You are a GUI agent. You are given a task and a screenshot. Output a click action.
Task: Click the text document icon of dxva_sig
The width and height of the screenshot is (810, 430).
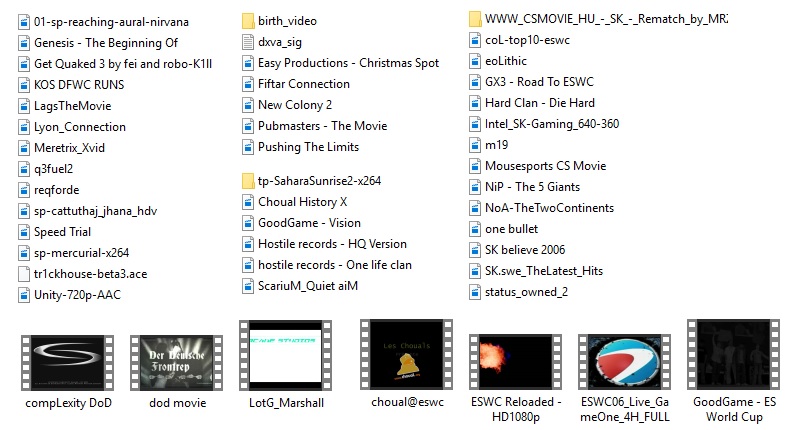coord(248,42)
